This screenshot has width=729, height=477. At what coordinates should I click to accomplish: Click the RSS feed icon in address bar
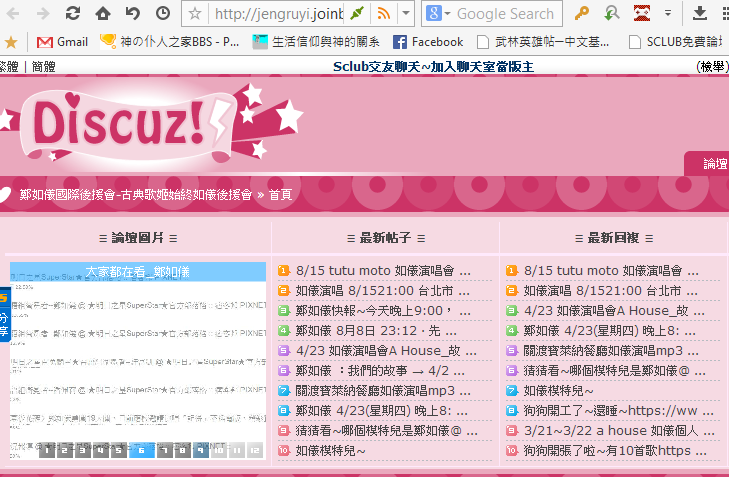pos(382,14)
